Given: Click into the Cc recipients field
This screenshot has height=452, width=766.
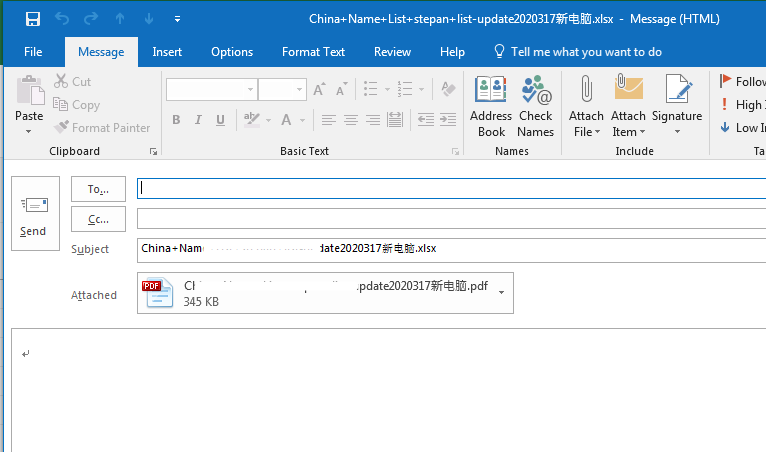Looking at the screenshot, I should 451,218.
